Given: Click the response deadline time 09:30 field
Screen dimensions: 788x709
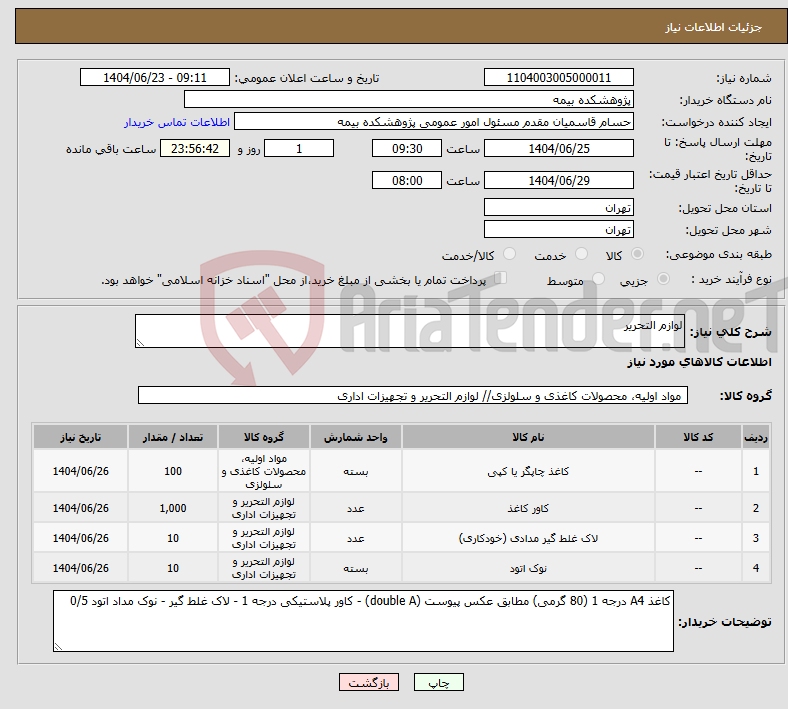Looking at the screenshot, I should (x=407, y=148).
